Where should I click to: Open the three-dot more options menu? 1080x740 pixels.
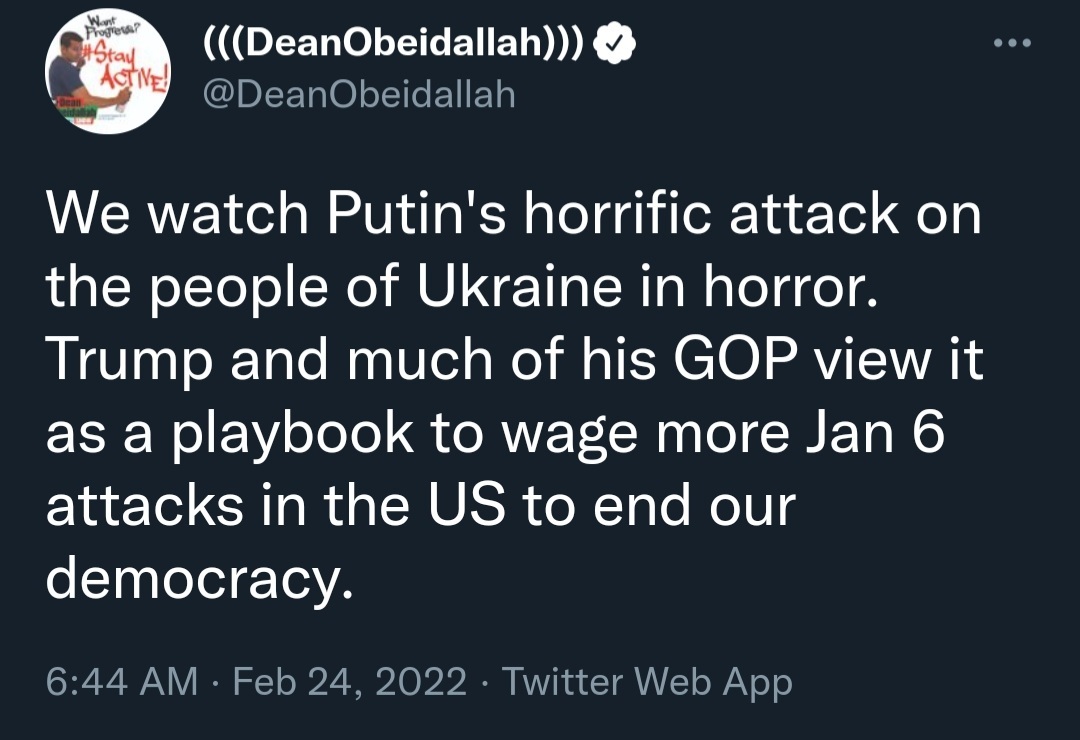(x=1011, y=45)
